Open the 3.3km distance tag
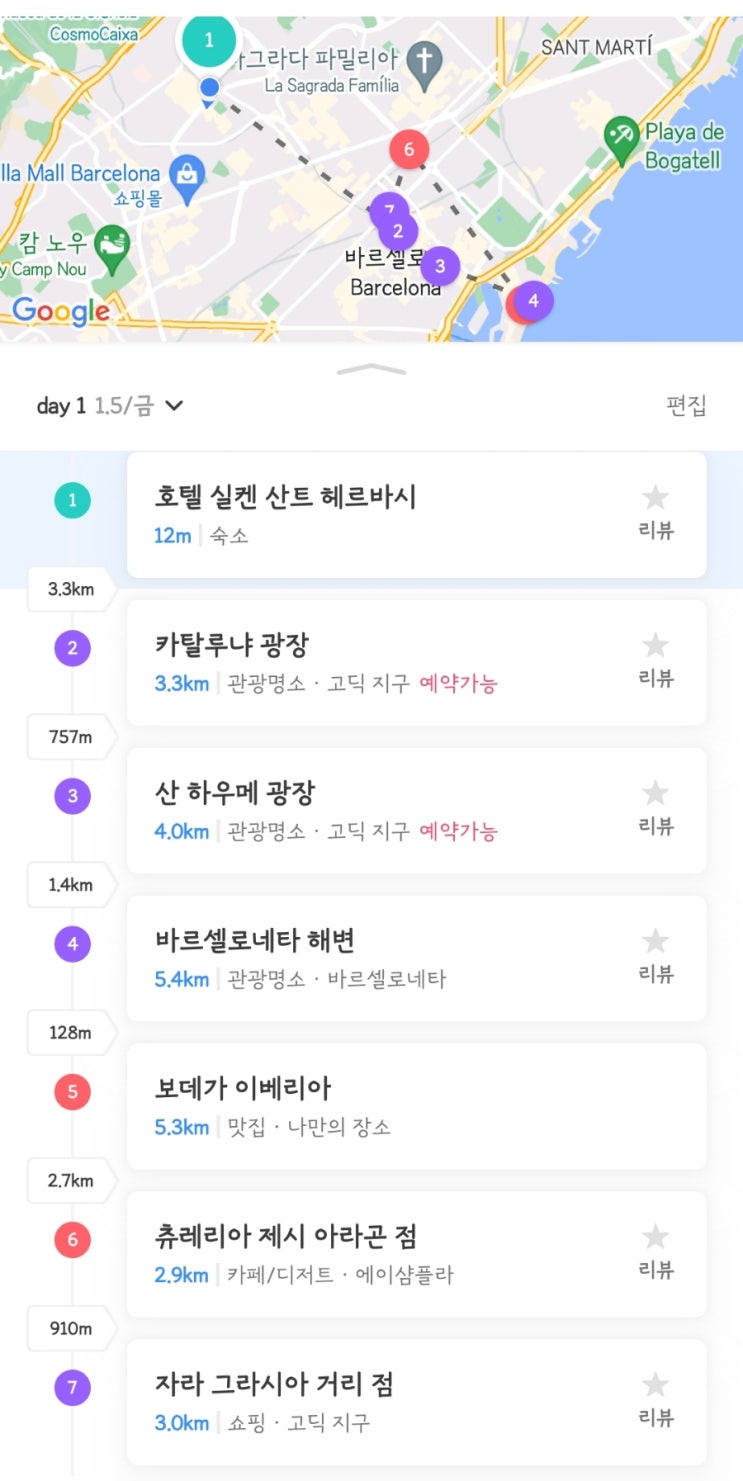The image size is (743, 1481). pos(71,589)
